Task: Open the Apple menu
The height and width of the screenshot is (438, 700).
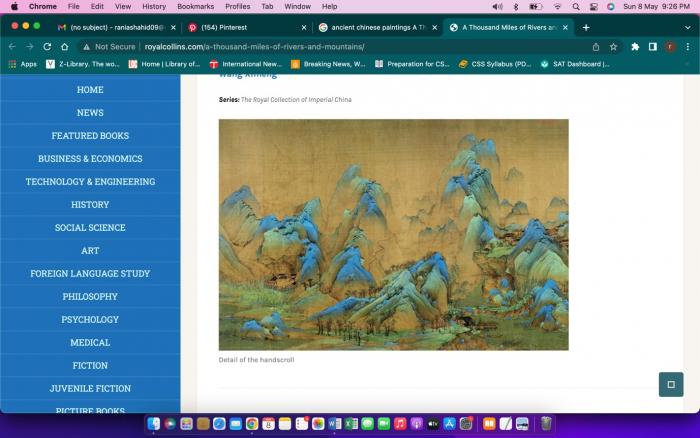Action: pyautogui.click(x=14, y=7)
